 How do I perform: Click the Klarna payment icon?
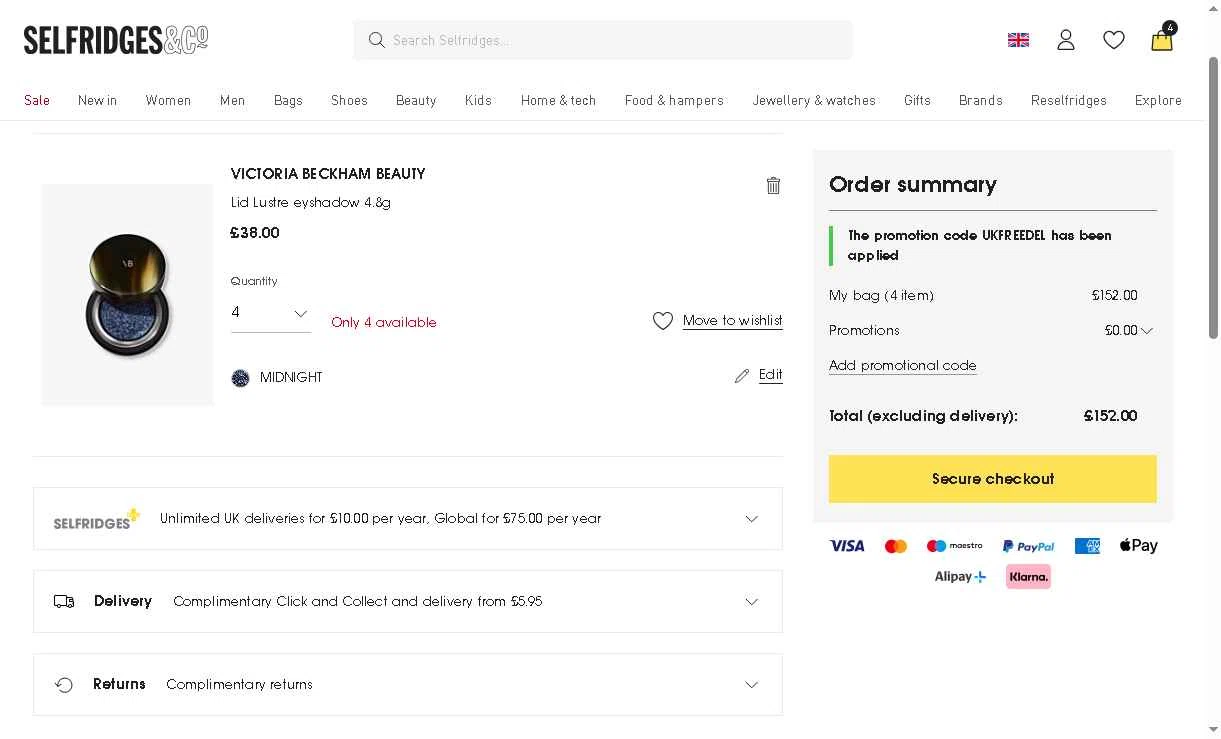pyautogui.click(x=1028, y=577)
